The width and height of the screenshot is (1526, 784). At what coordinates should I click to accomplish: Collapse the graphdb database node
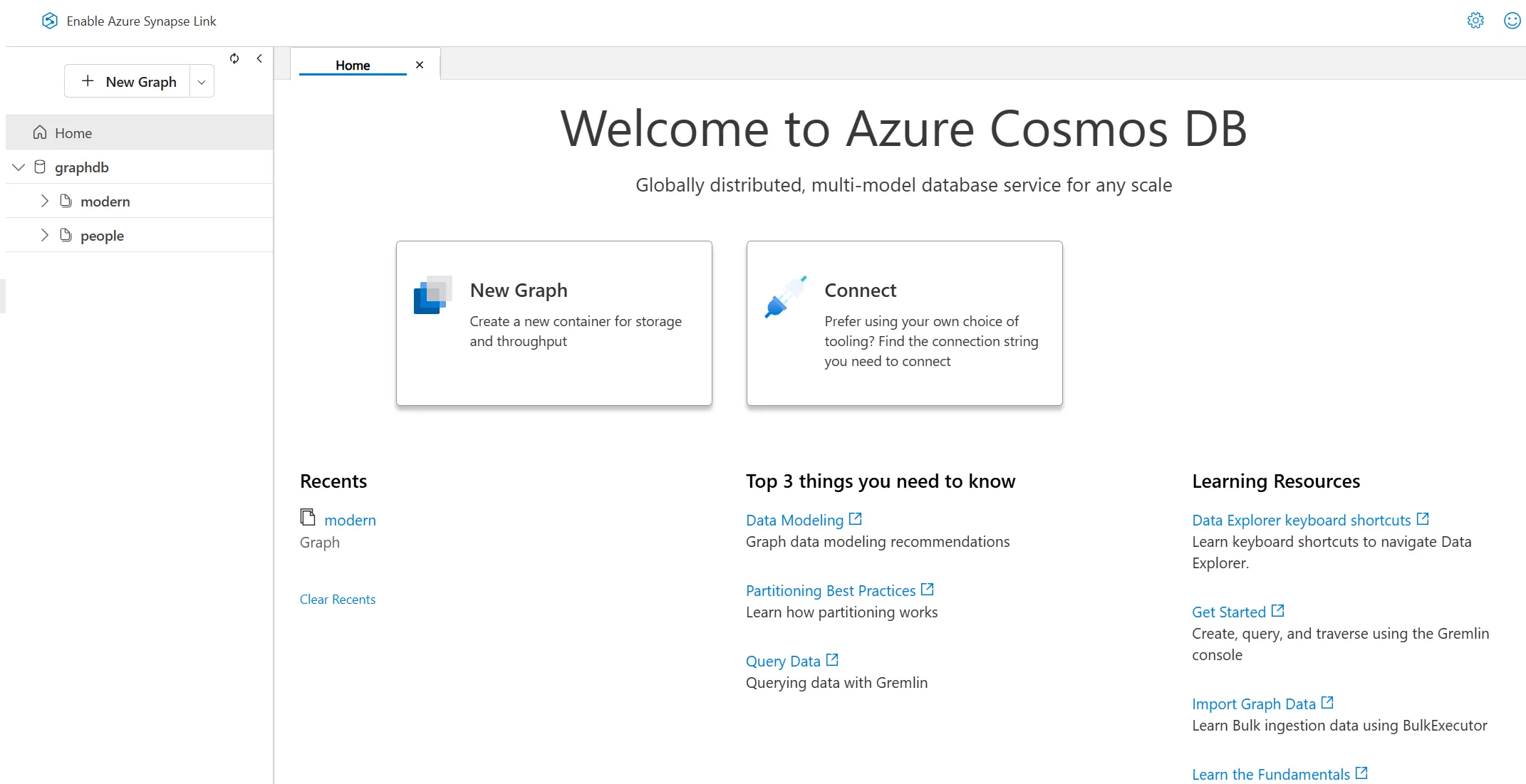click(x=19, y=167)
